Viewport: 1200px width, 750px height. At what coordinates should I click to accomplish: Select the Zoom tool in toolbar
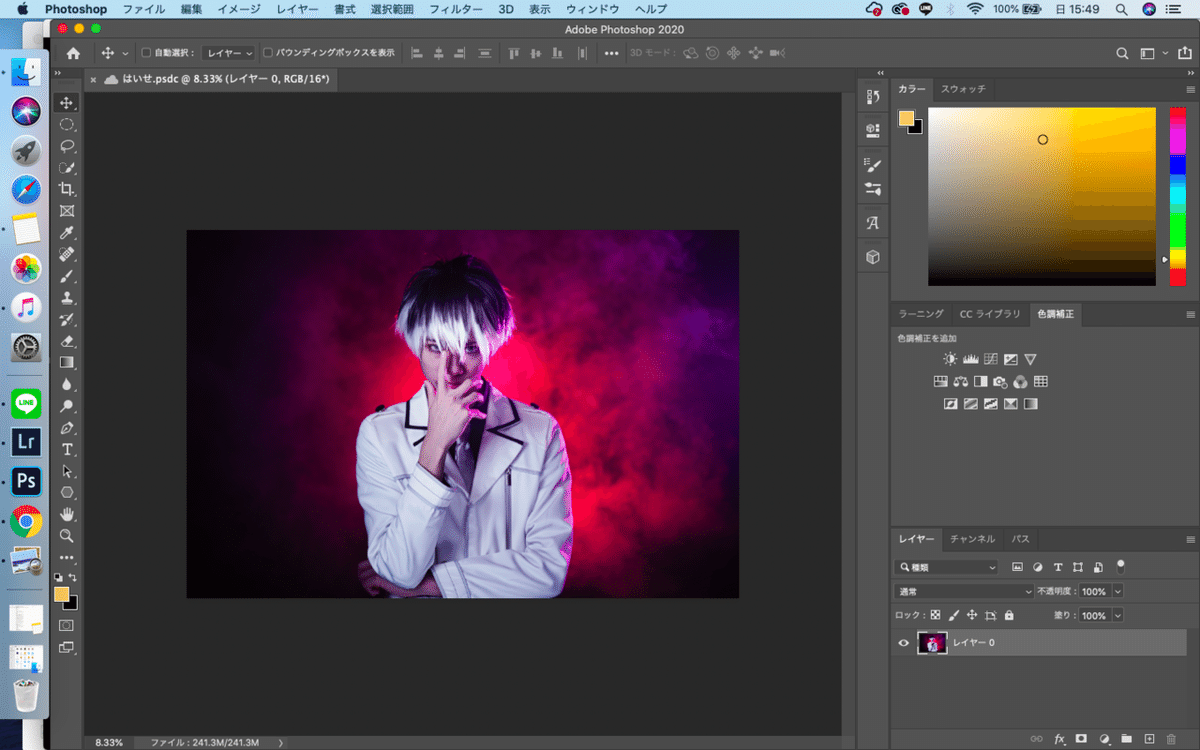tap(67, 536)
